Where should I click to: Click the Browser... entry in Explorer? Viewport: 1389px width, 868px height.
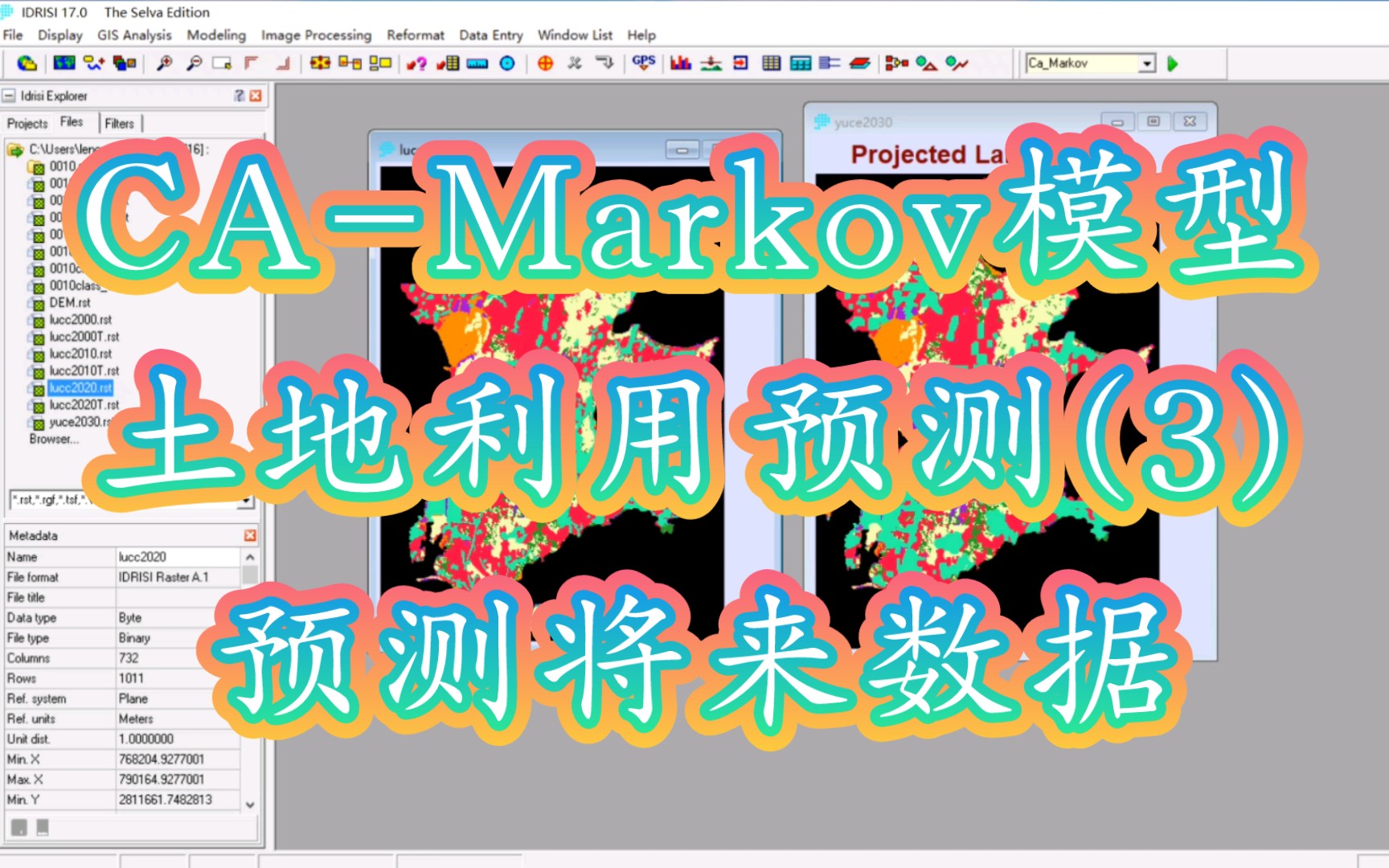(54, 440)
